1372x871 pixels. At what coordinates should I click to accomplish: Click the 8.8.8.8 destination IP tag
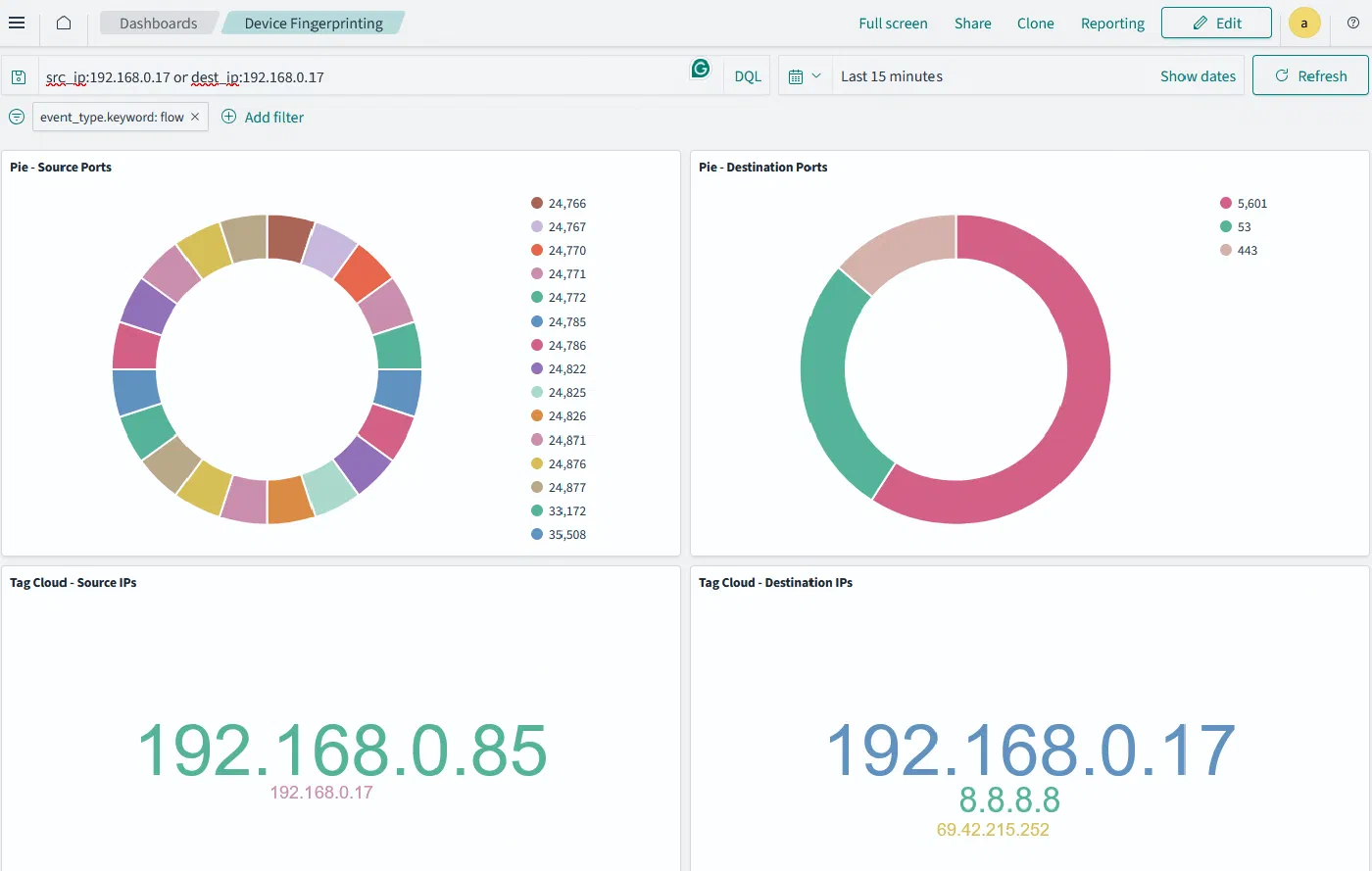point(1009,800)
